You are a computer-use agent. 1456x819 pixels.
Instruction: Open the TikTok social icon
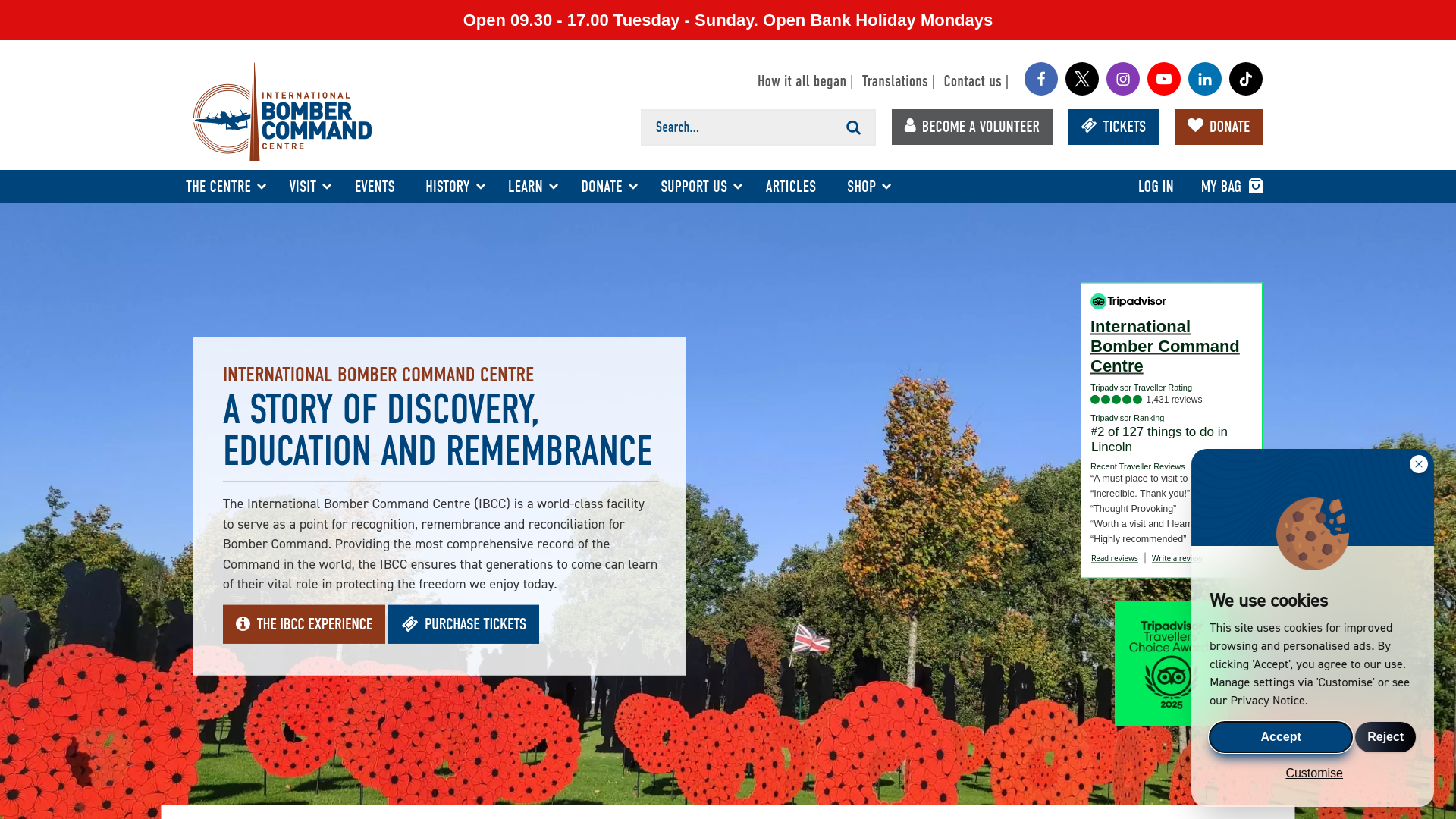[1245, 79]
